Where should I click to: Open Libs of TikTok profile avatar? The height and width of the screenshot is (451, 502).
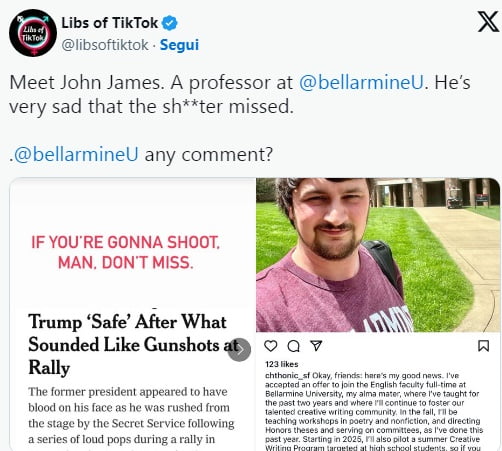click(x=33, y=33)
